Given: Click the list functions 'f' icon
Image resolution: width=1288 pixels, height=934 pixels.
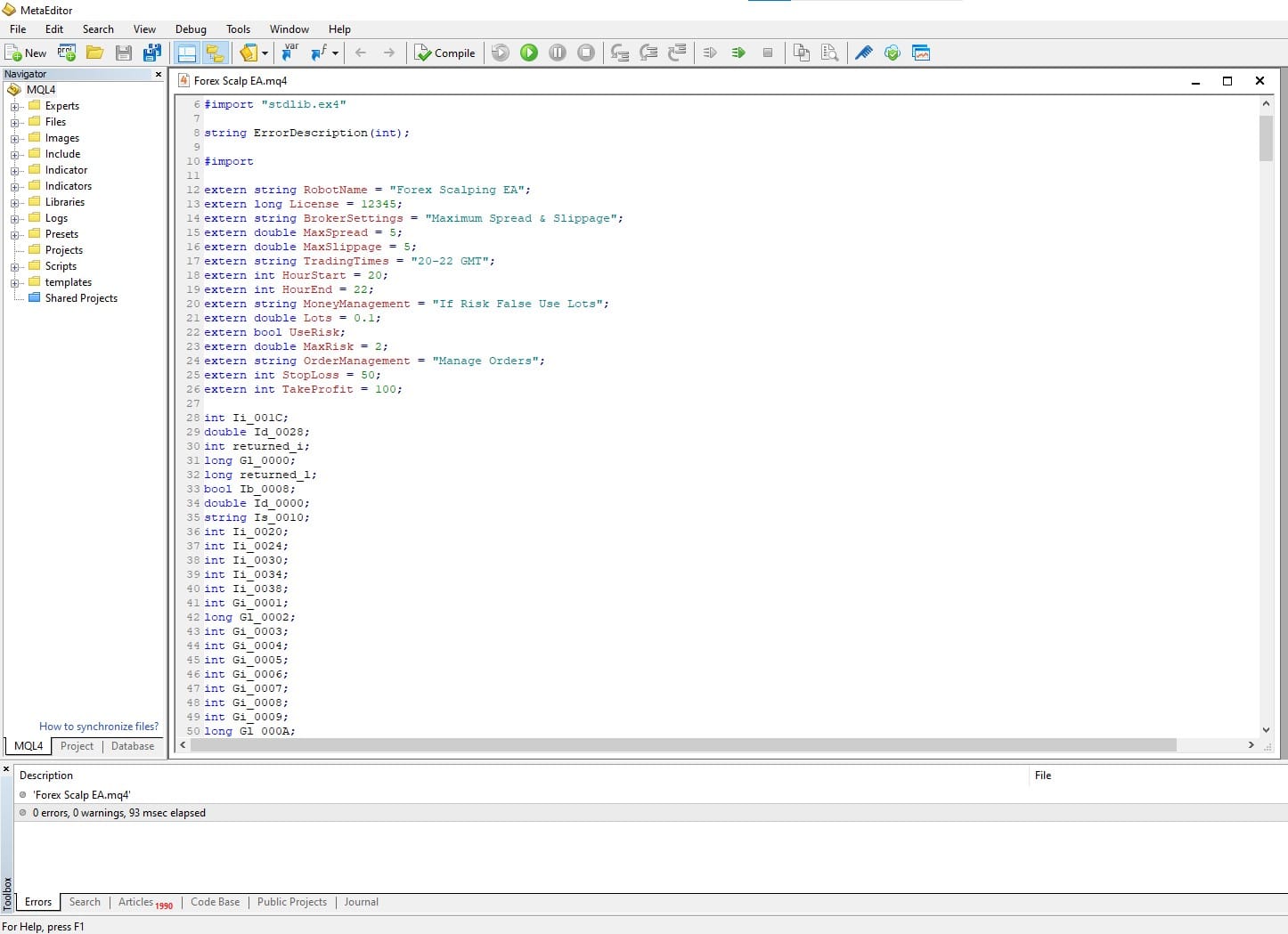Looking at the screenshot, I should click(318, 53).
